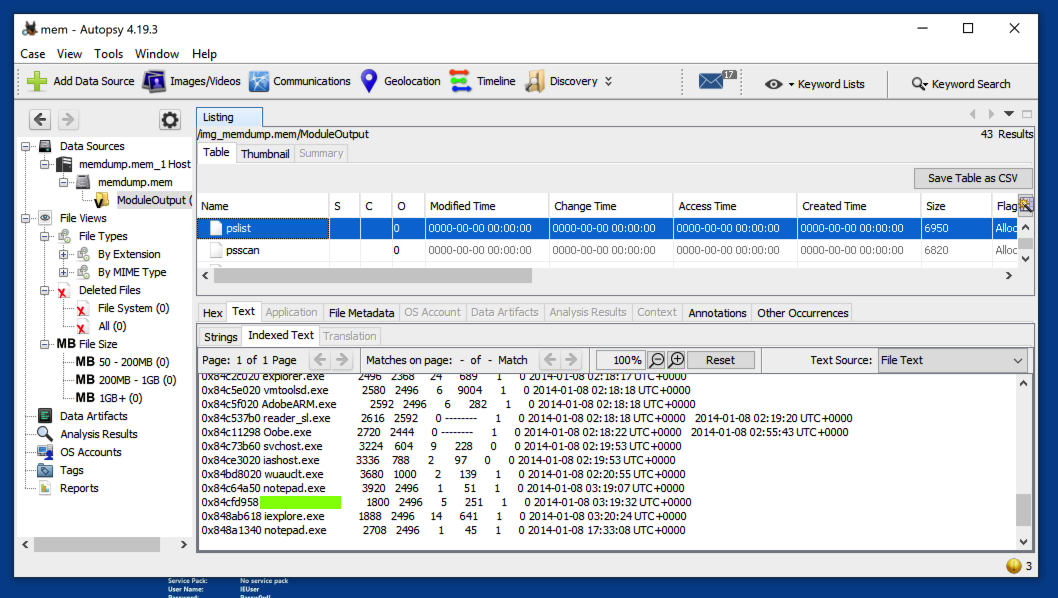Open the Timeline analysis tool
Viewport: 1058px width, 598px height.
[x=482, y=81]
